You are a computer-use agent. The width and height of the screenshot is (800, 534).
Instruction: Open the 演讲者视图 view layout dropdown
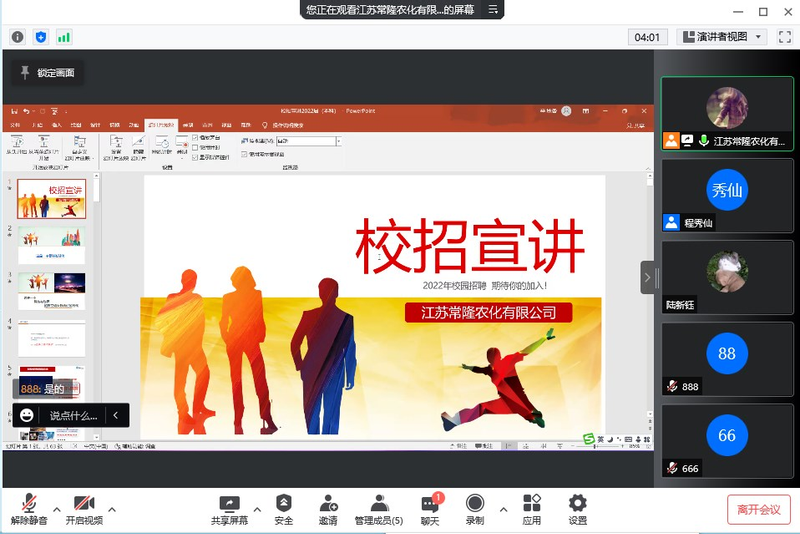tap(721, 37)
